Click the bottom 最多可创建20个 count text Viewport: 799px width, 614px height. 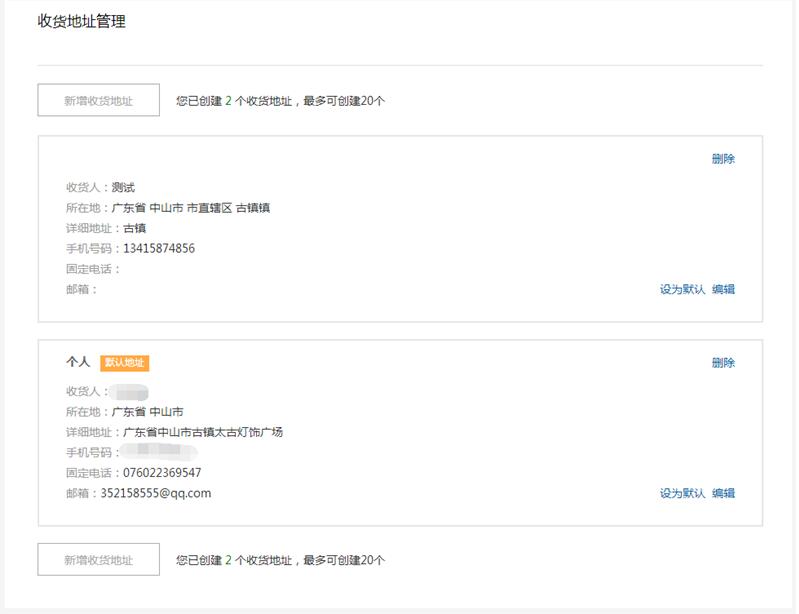click(x=344, y=560)
